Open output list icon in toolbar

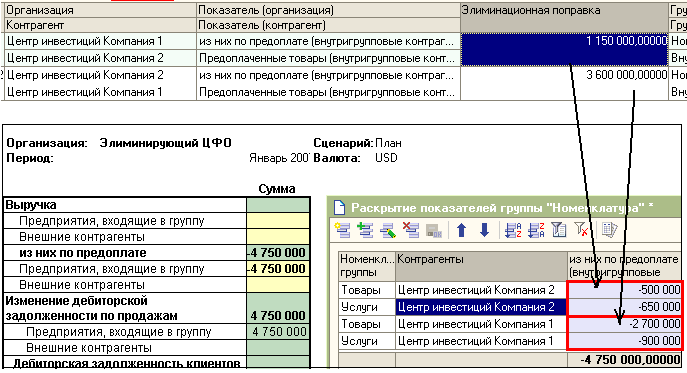609,230
